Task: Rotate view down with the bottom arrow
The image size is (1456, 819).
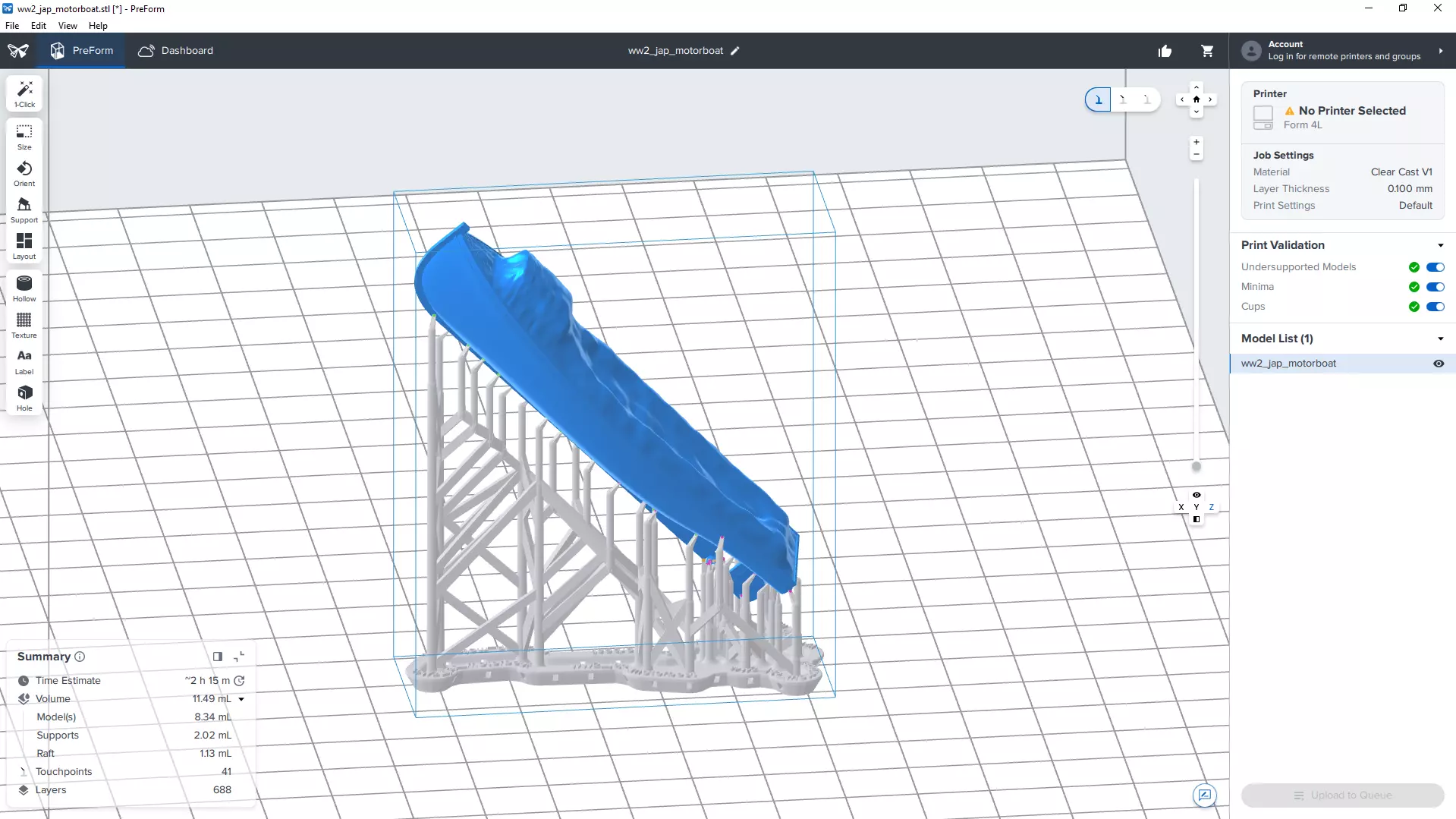Action: point(1197,112)
